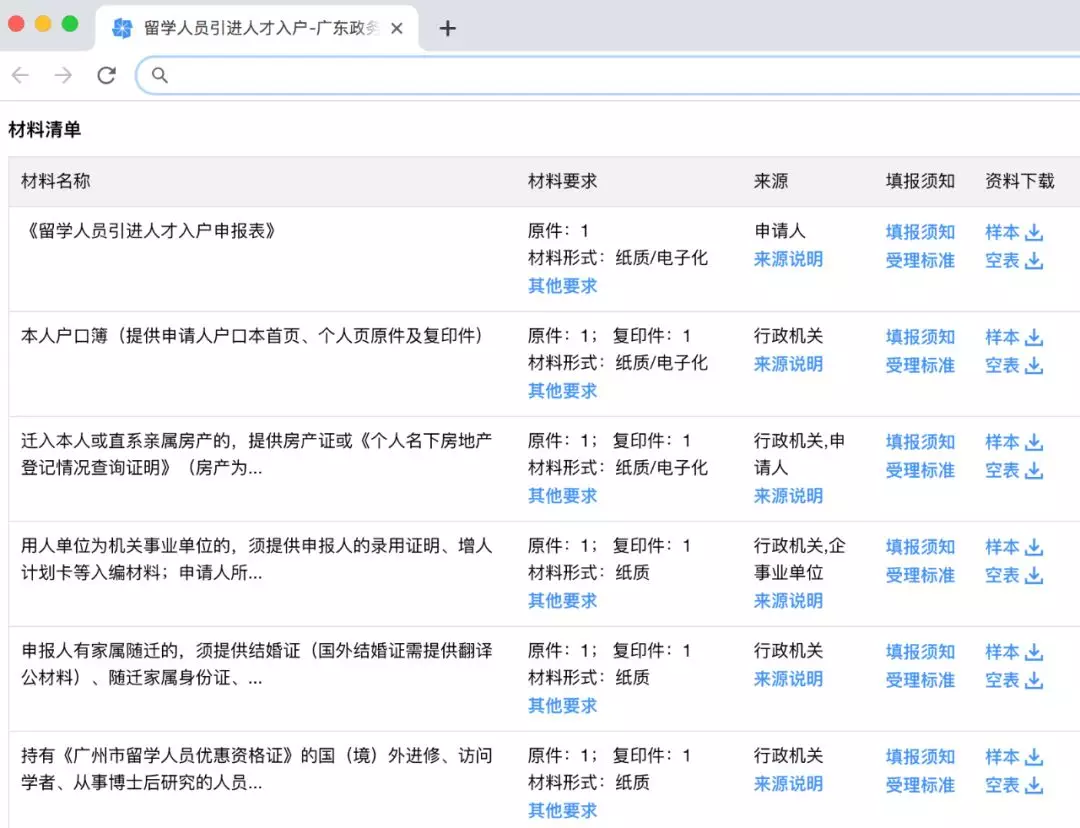Click the 材料清单 section heading

pyautogui.click(x=45, y=130)
